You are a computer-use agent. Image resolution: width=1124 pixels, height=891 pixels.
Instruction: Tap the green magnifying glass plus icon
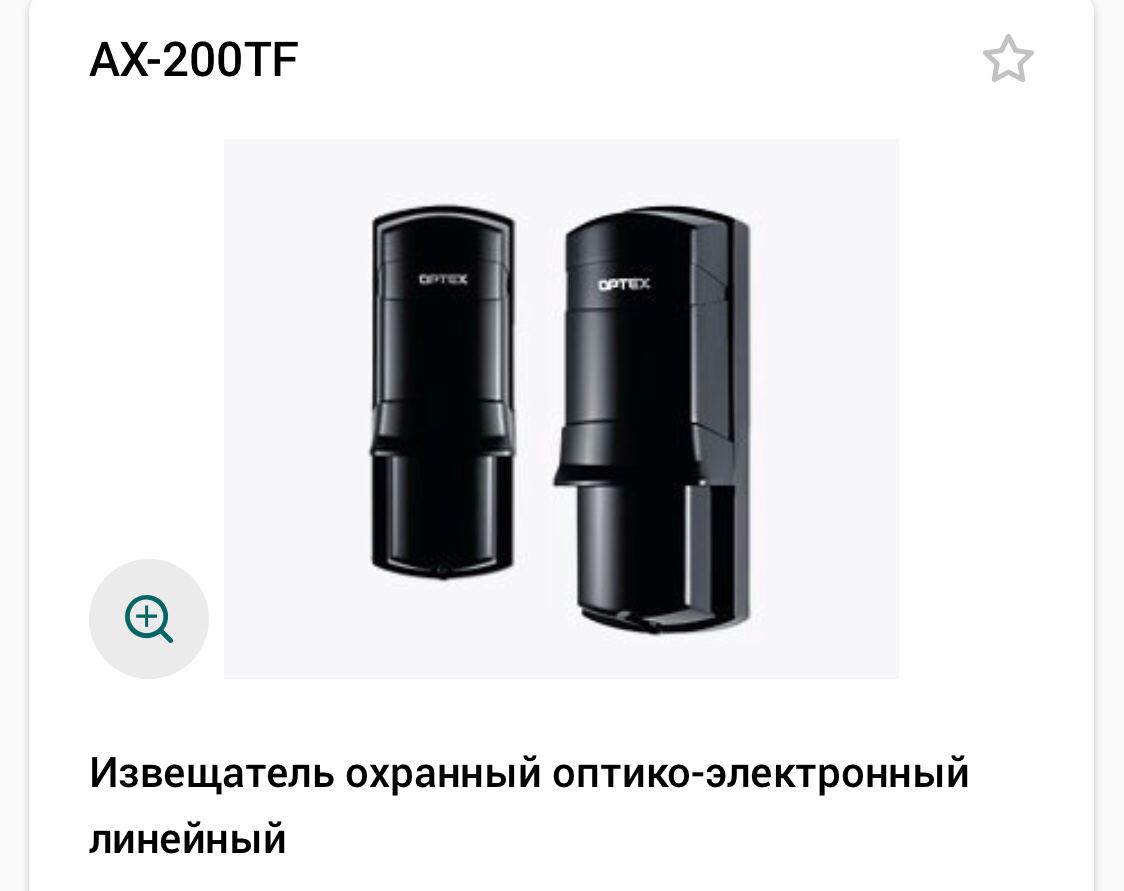(149, 619)
